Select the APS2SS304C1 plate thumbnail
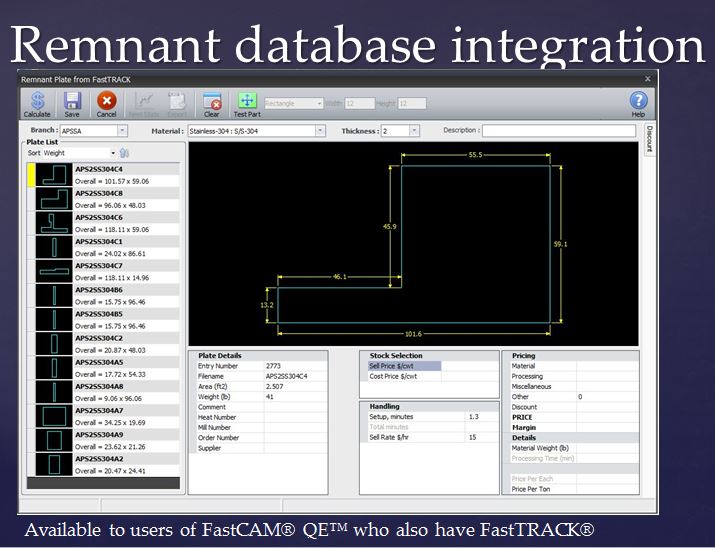 [54, 248]
